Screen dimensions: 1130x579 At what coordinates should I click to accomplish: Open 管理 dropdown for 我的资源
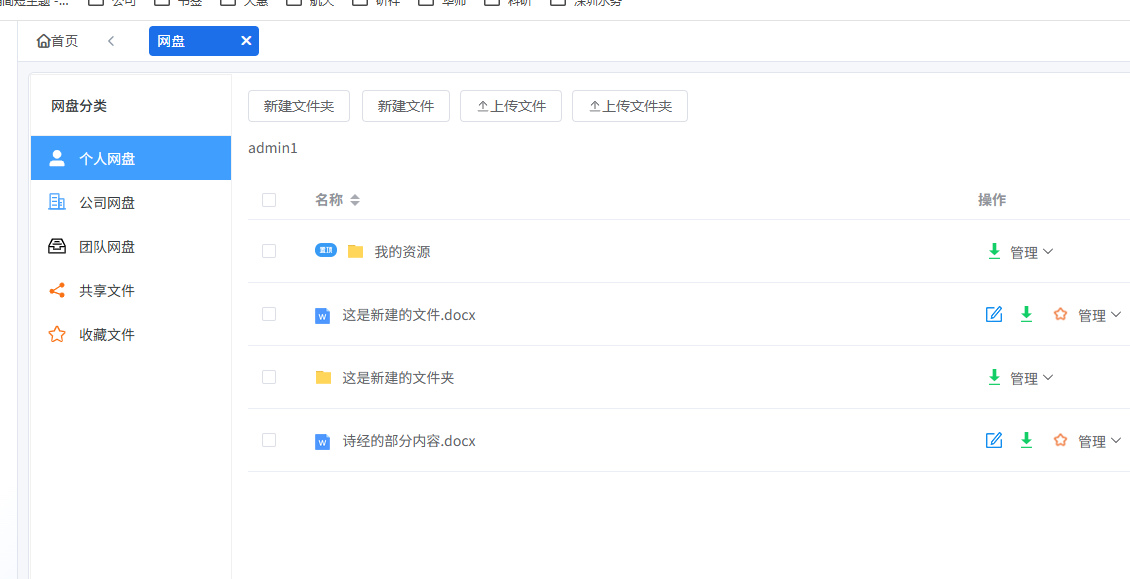1032,252
